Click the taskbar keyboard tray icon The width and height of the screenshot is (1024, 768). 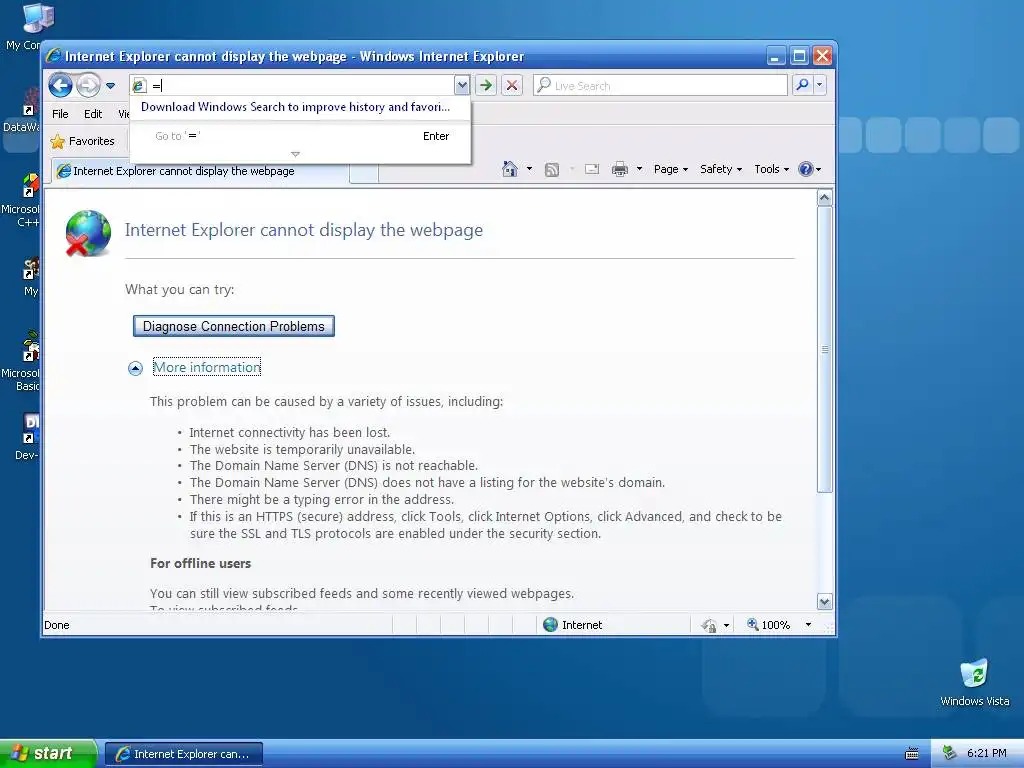(912, 754)
